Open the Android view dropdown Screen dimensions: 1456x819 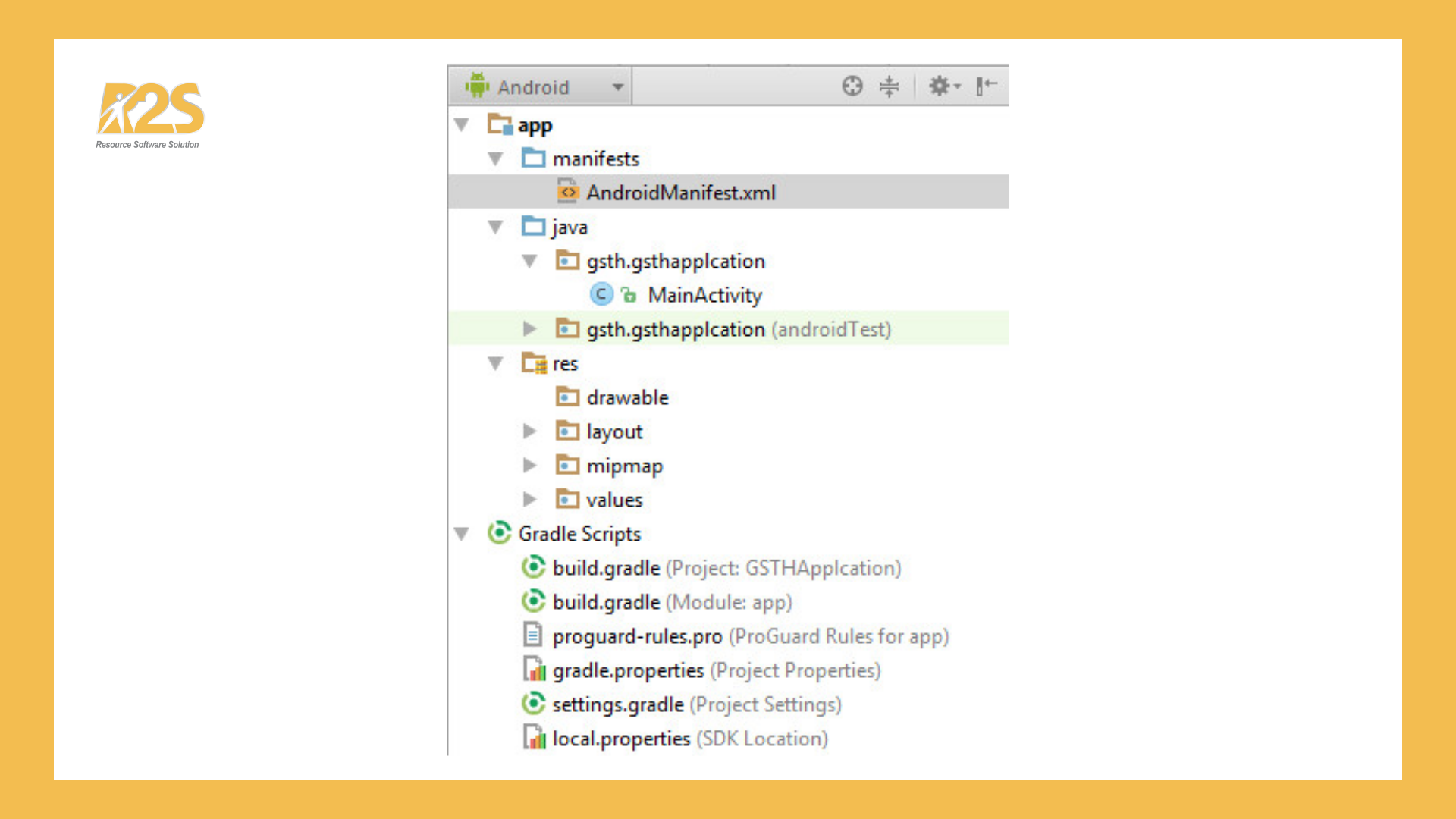[x=540, y=86]
